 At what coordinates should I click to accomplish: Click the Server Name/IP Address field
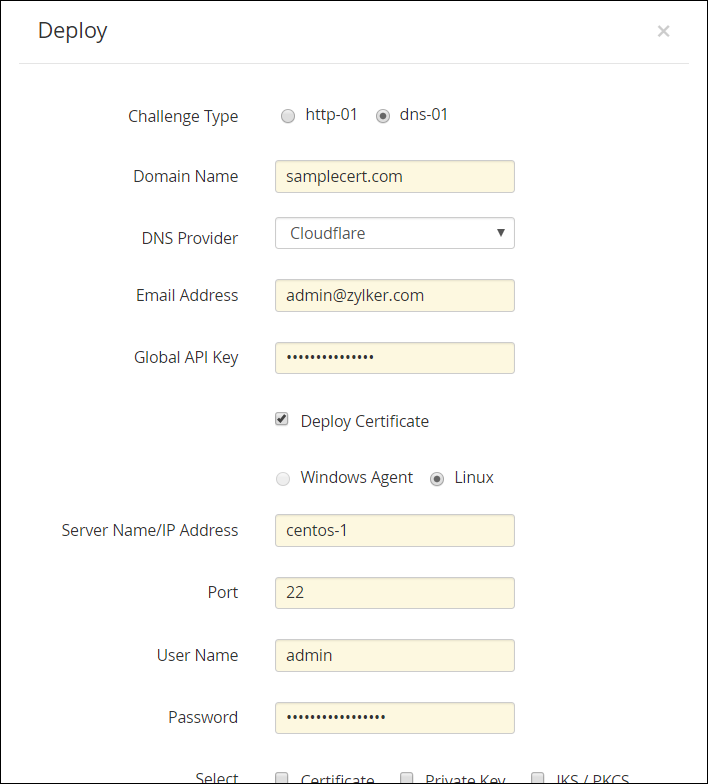[394, 530]
